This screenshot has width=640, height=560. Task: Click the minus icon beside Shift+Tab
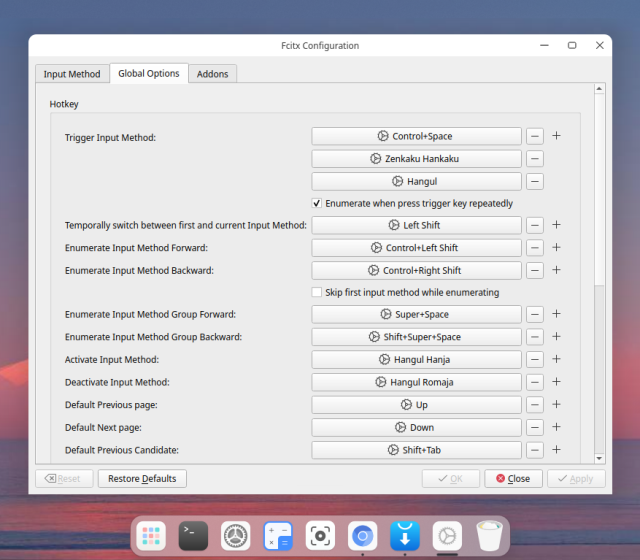535,450
